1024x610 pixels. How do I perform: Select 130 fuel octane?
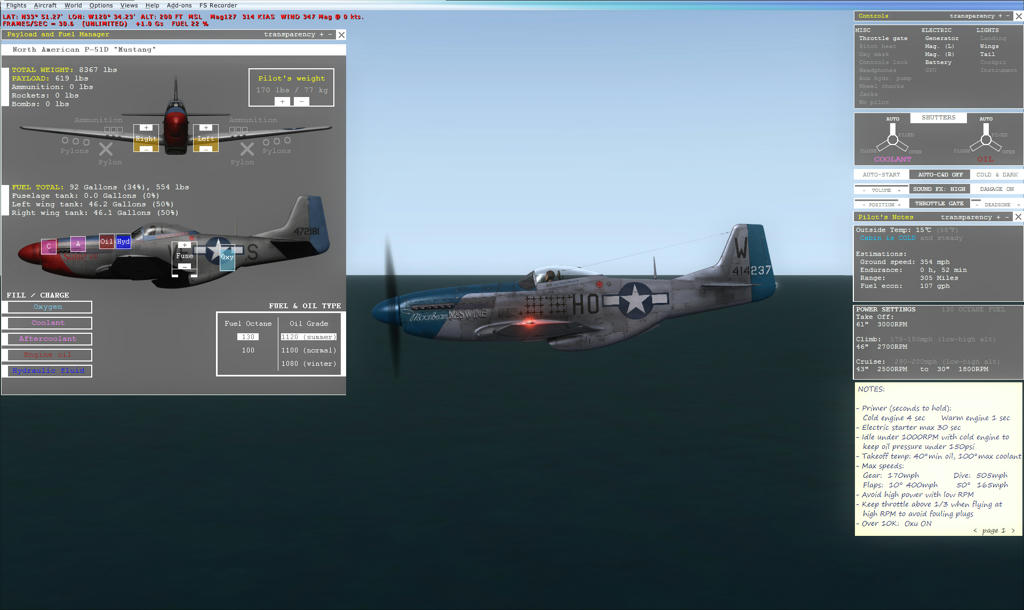[248, 337]
